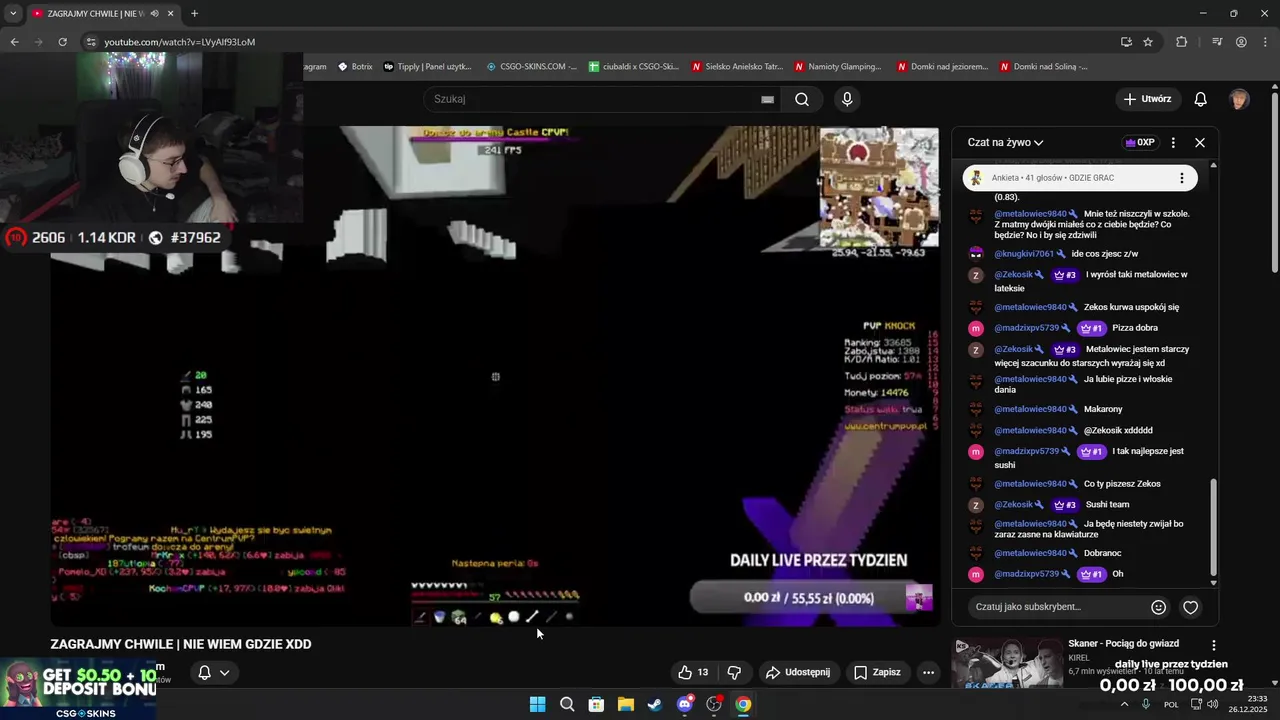Image resolution: width=1280 pixels, height=720 pixels.
Task: Go back in Chrome
Action: point(14,42)
